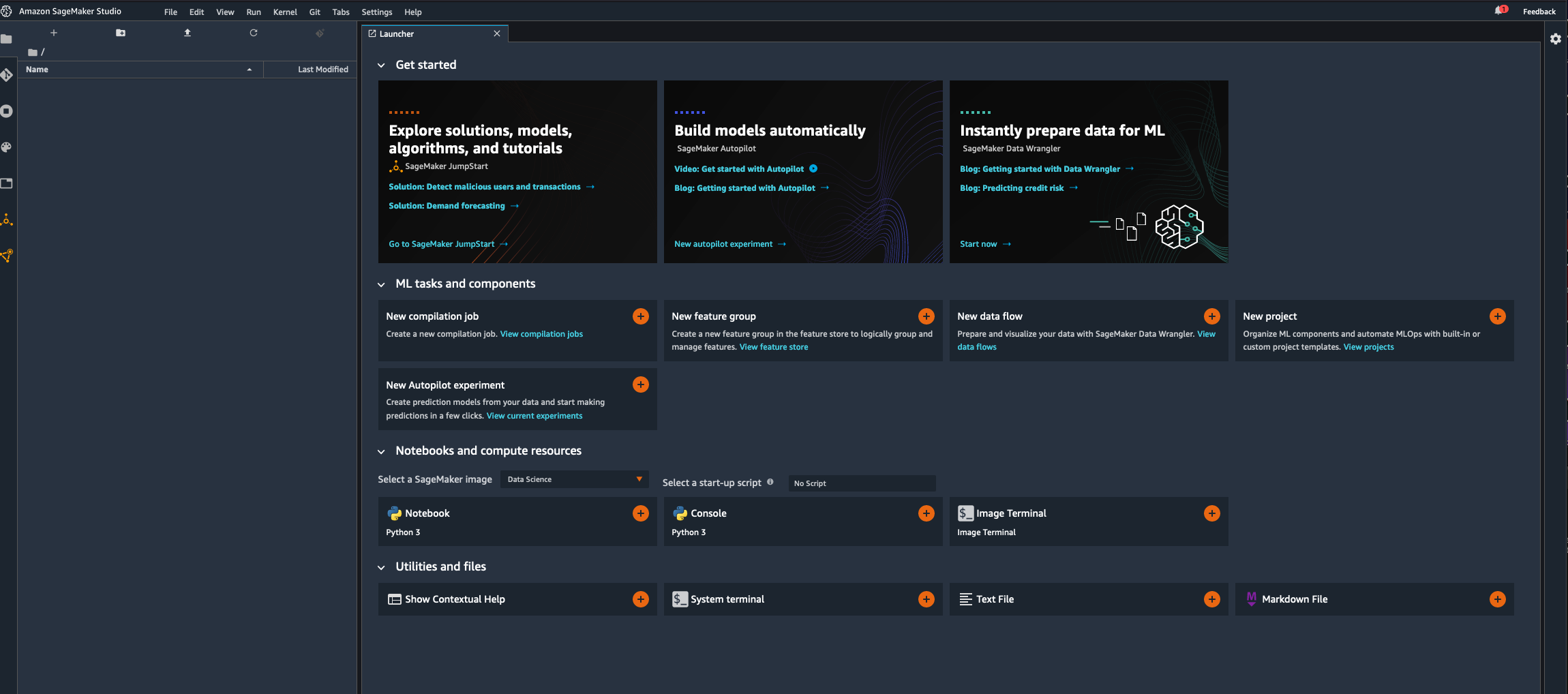
Task: Open View compilation jobs link
Action: click(541, 334)
